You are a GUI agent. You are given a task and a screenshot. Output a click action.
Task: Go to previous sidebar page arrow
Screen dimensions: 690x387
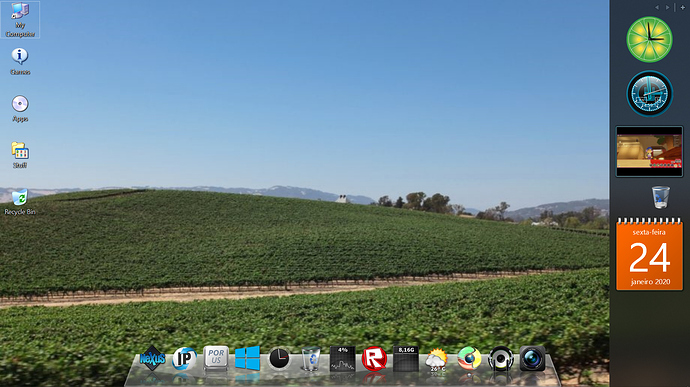657,7
